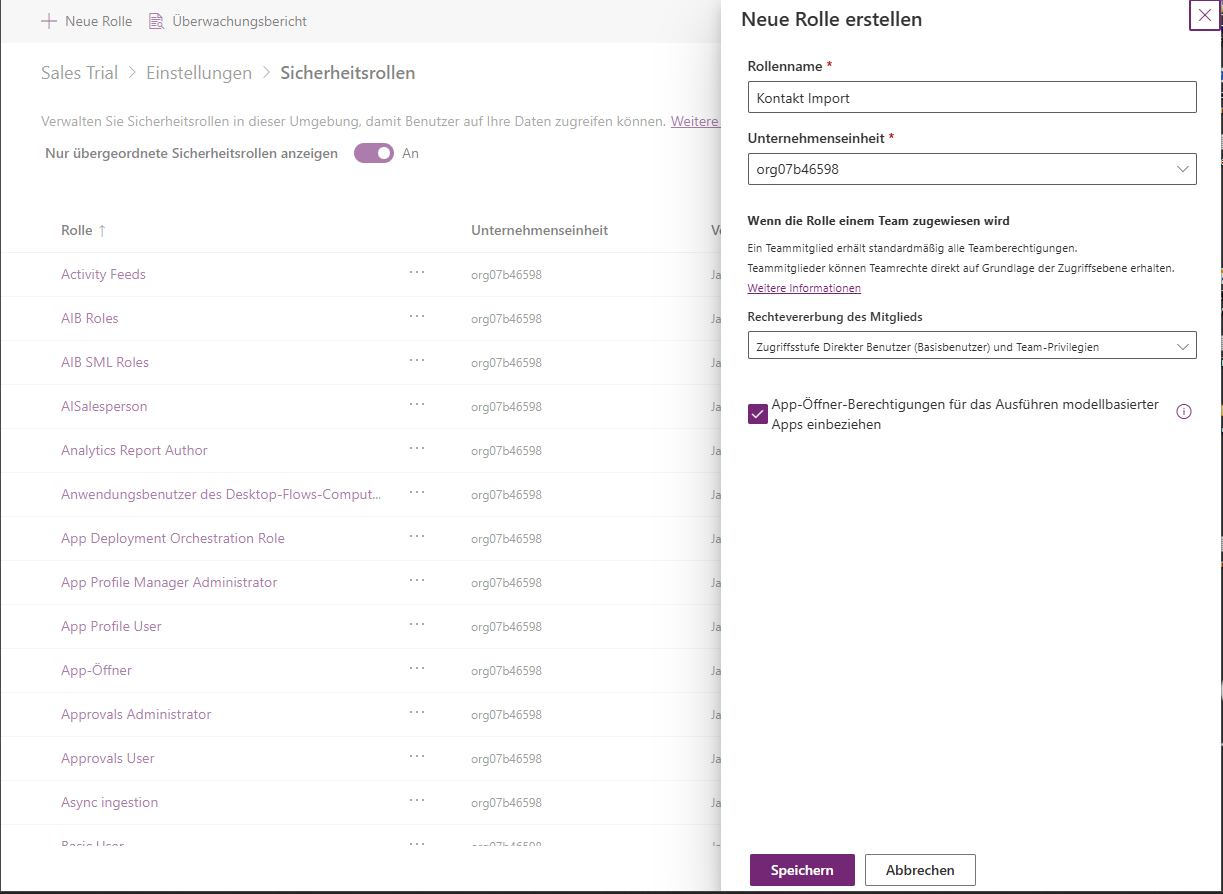Click into the Rollenname text field
The width and height of the screenshot is (1223, 894).
point(971,98)
